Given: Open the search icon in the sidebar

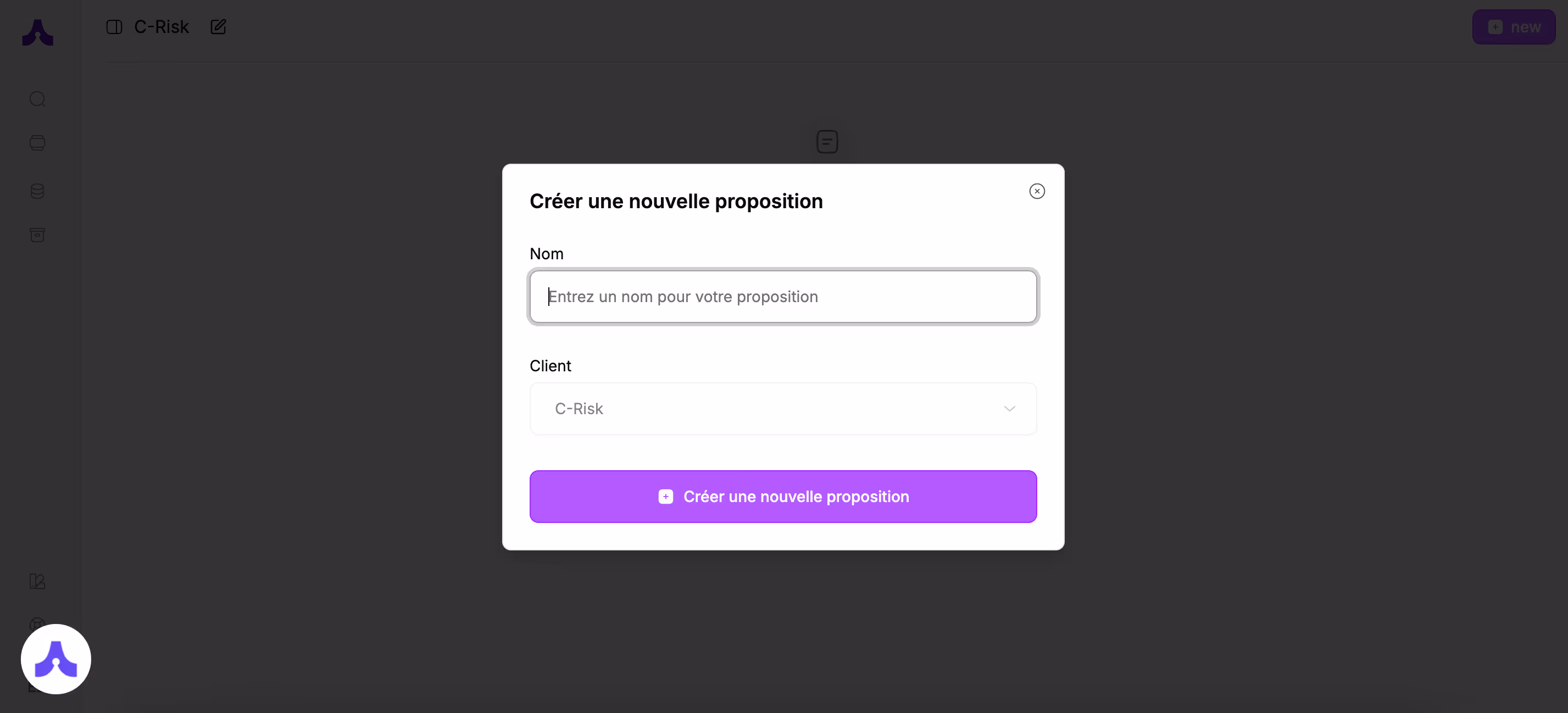Looking at the screenshot, I should pos(37,98).
